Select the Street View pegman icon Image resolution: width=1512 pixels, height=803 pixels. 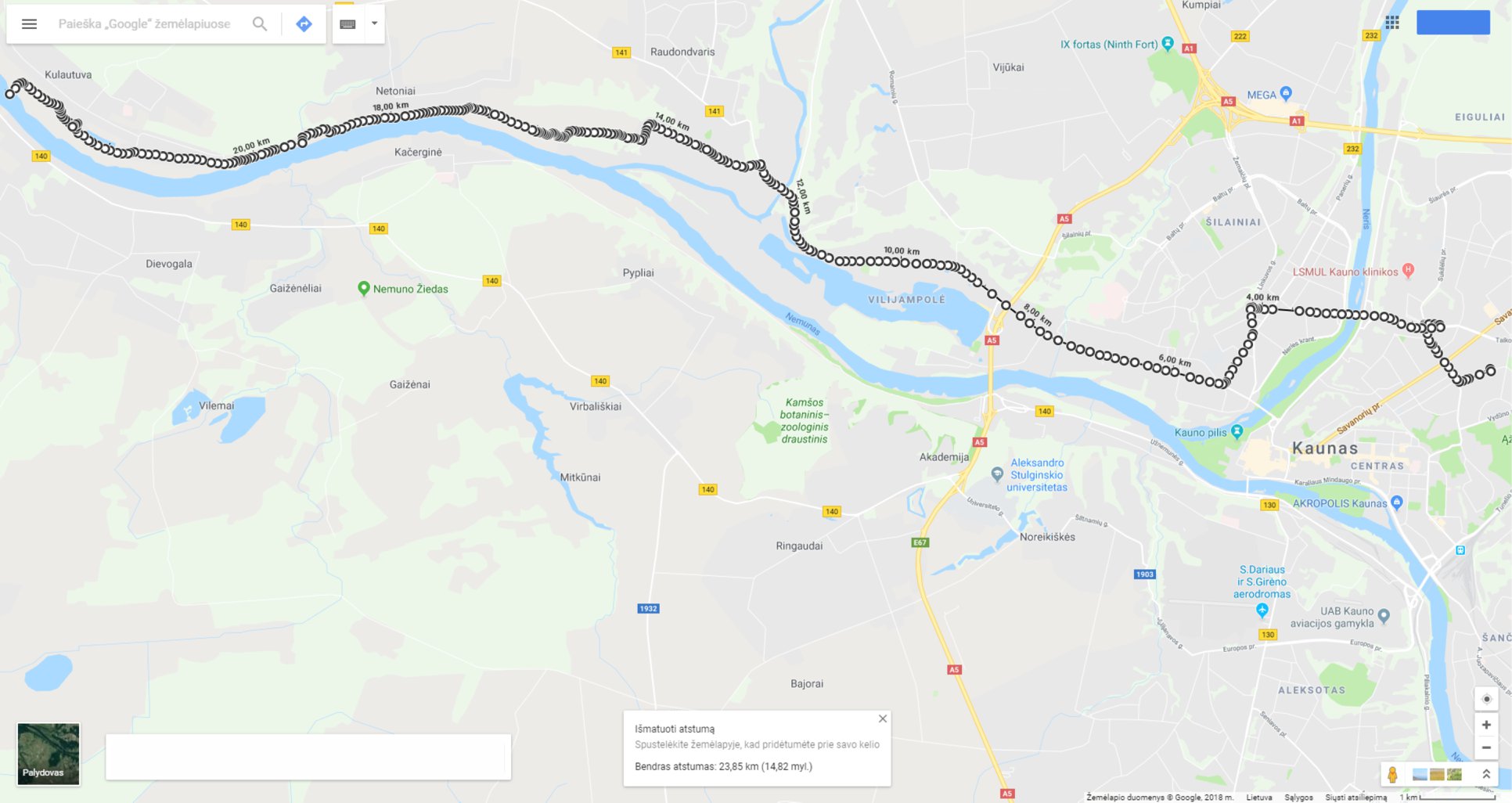tap(1392, 774)
